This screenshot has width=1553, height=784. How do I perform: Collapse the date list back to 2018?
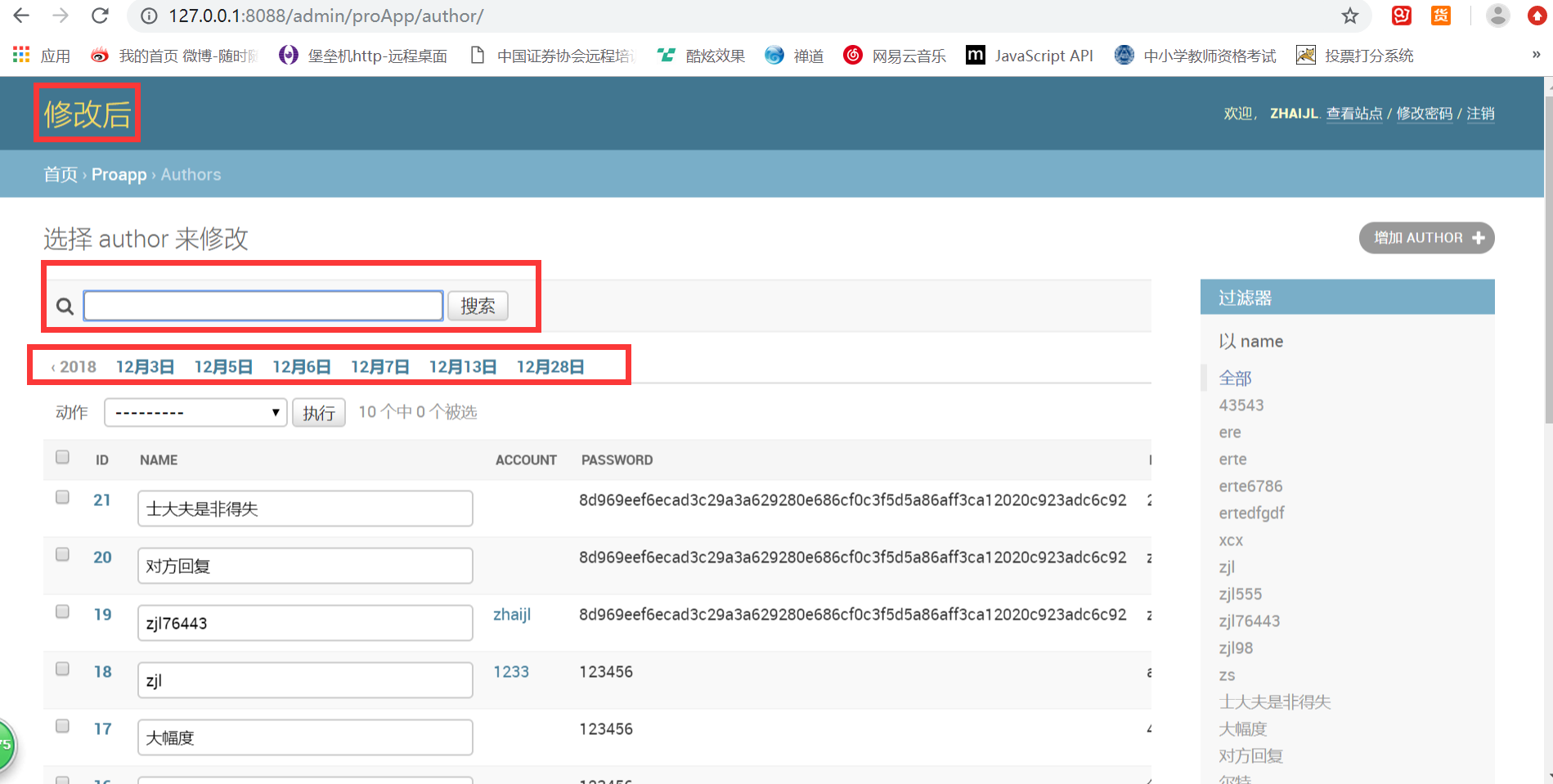(73, 366)
